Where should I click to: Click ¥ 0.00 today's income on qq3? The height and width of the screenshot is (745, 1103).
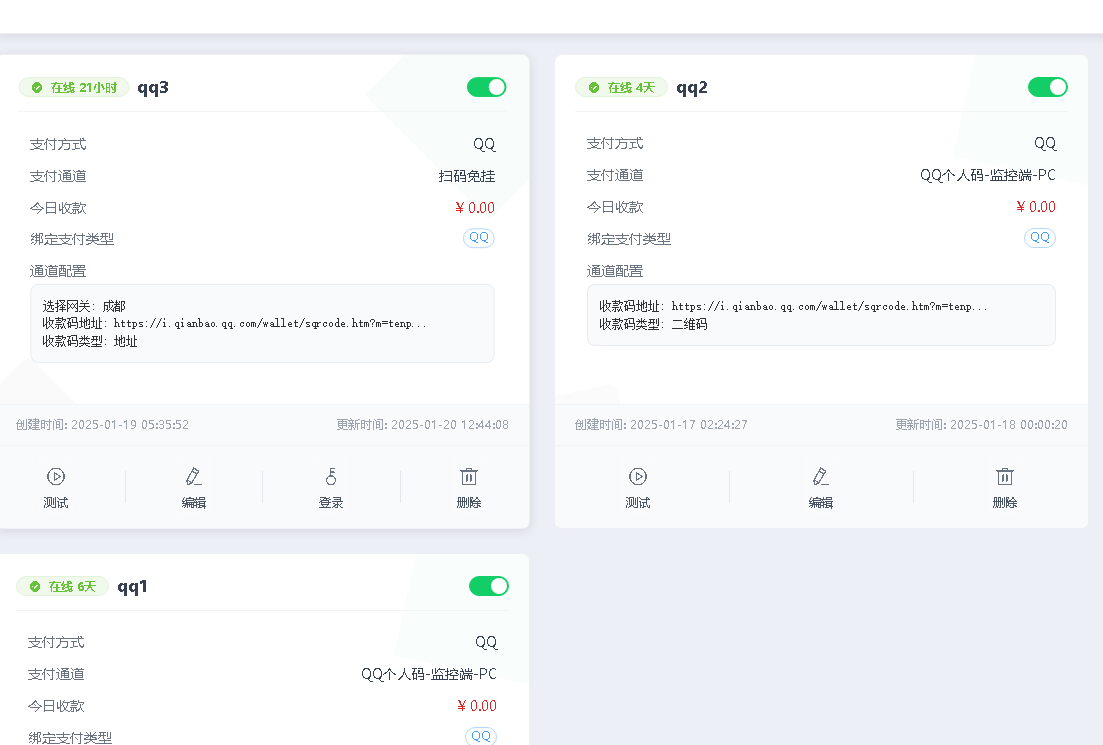(476, 208)
